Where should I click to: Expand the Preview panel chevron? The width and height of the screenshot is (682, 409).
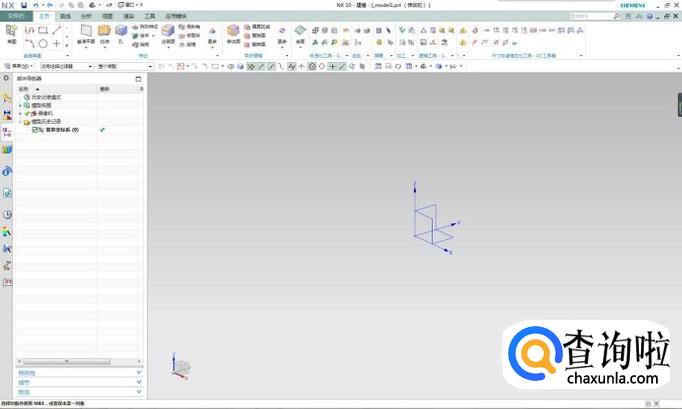click(139, 392)
